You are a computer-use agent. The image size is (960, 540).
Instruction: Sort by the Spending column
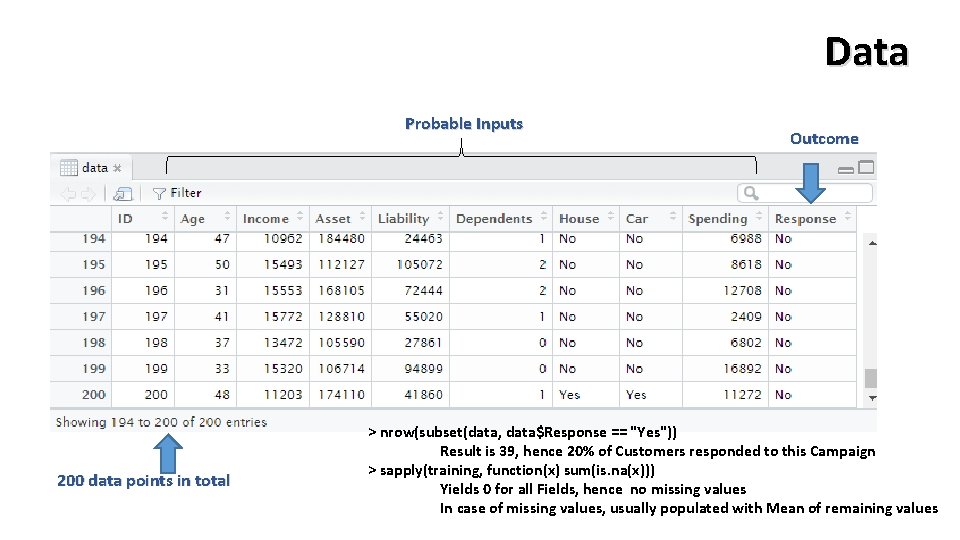[x=725, y=219]
